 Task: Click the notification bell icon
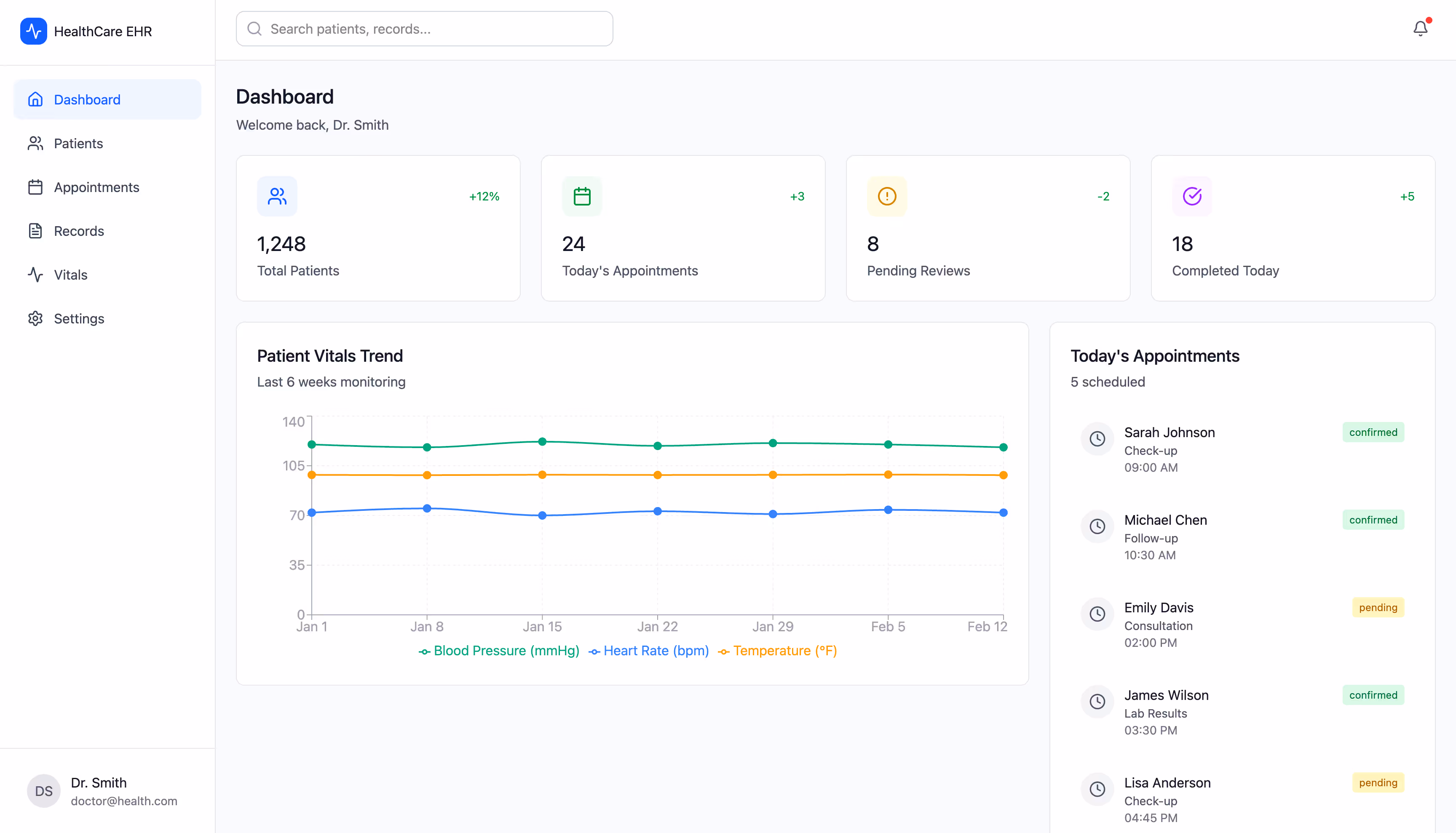click(x=1421, y=28)
